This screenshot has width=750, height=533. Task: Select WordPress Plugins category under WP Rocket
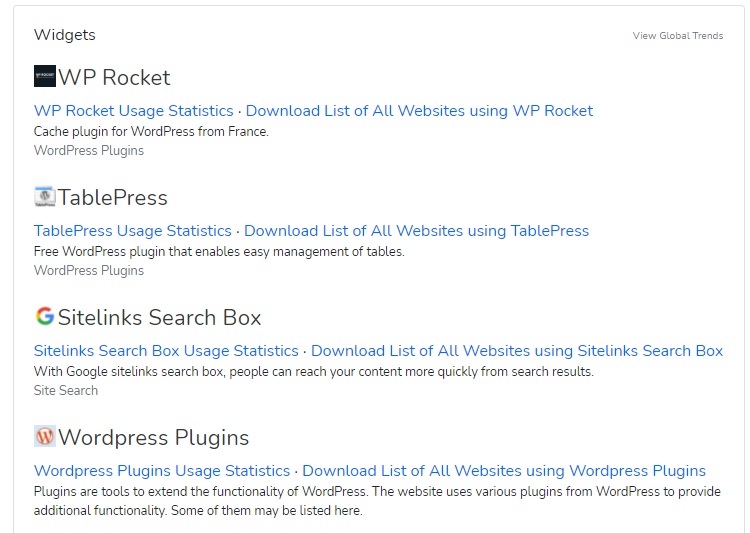coord(88,151)
